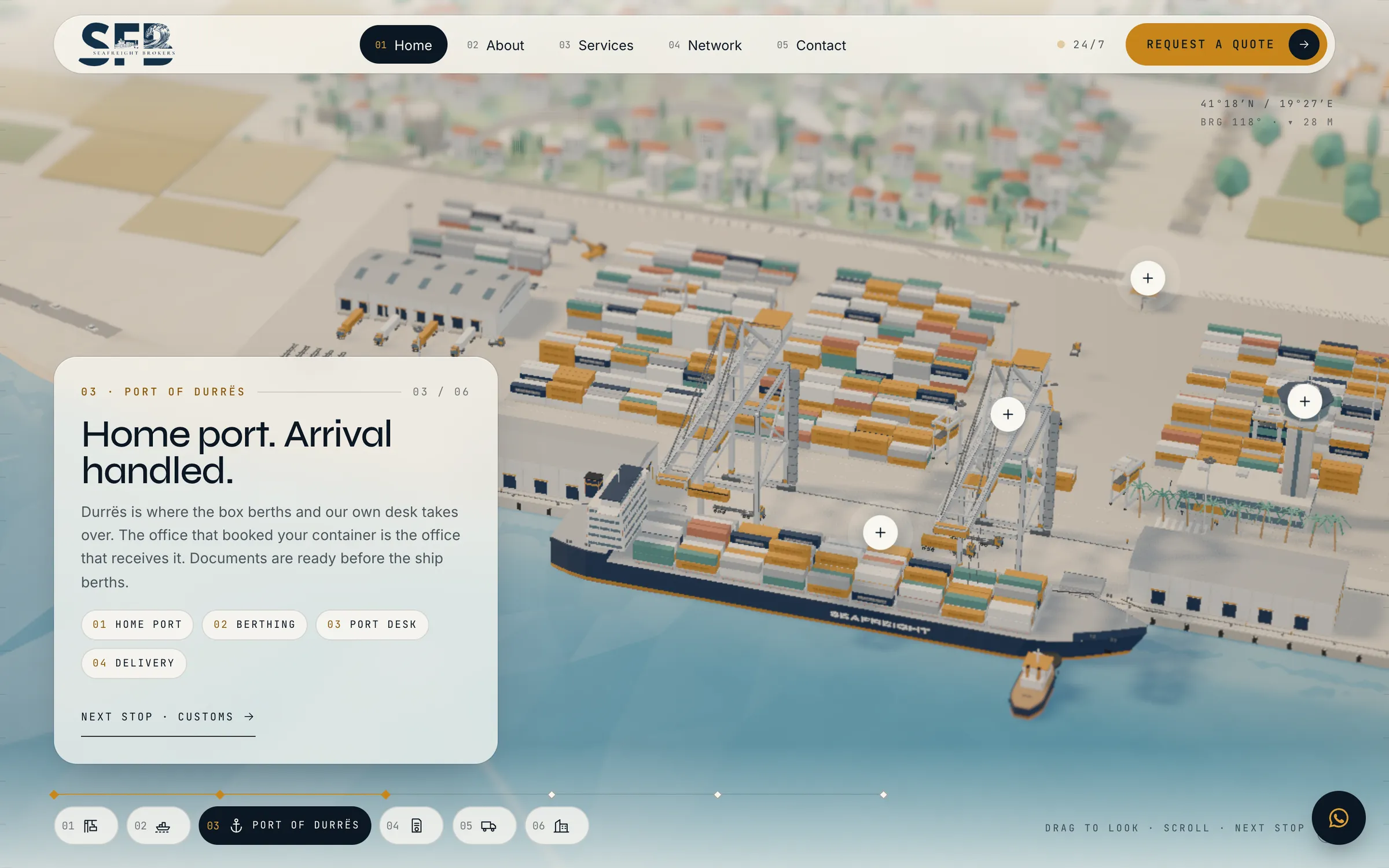Open the About page
Viewport: 1389px width, 868px height.
click(495, 45)
